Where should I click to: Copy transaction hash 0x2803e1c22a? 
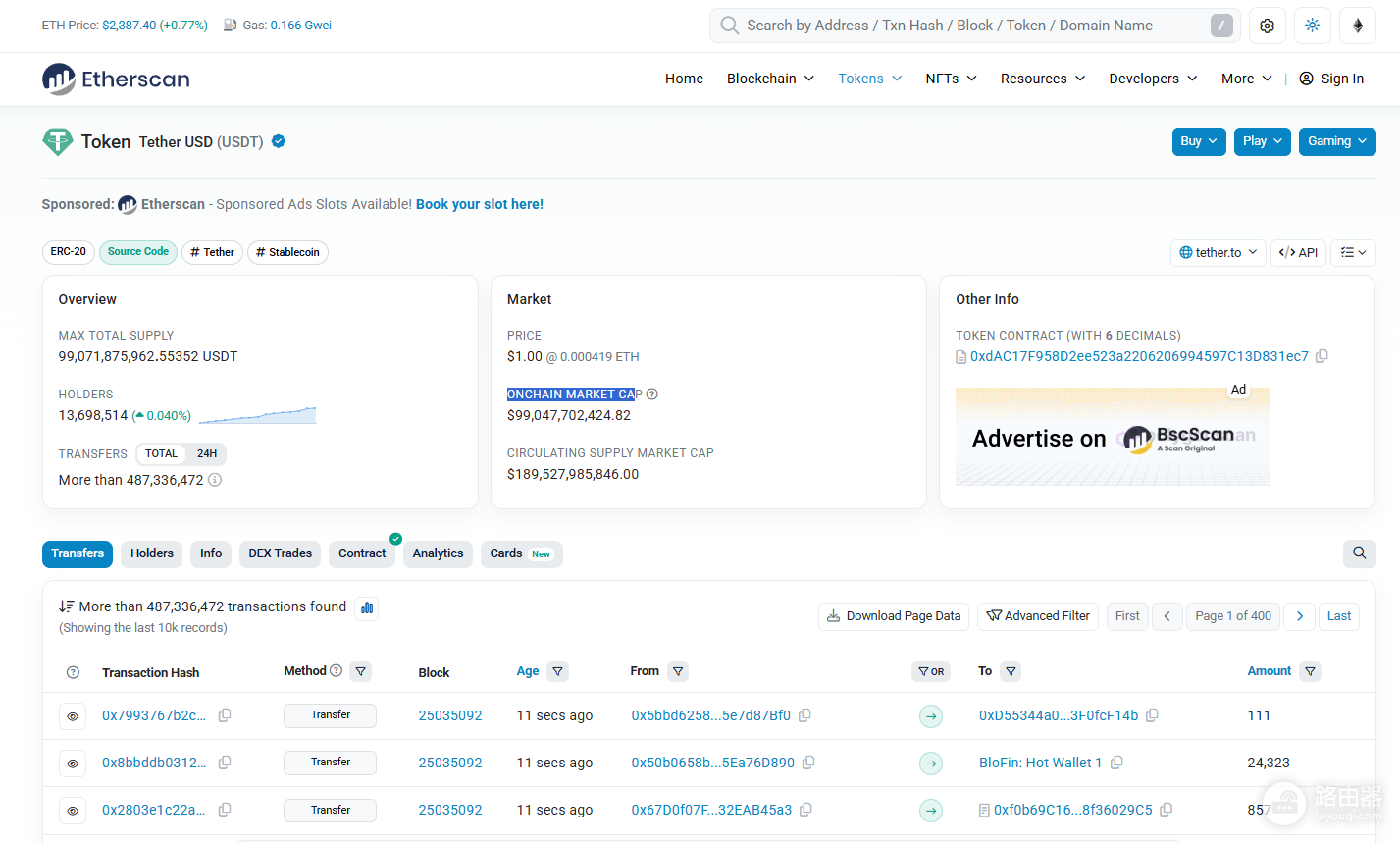(x=225, y=810)
